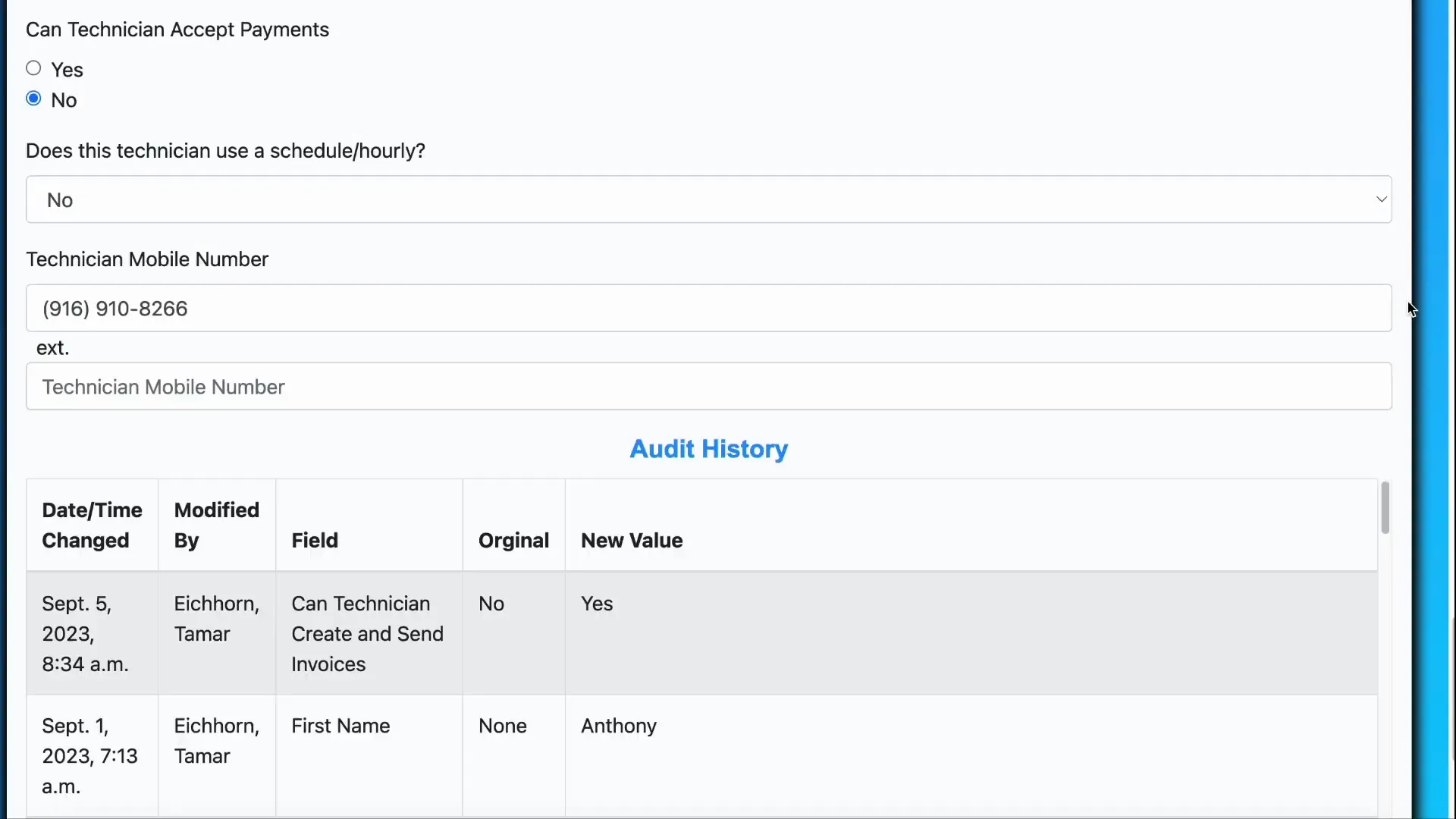This screenshot has height=819, width=1456.
Task: Click the Modified By column header
Action: click(216, 524)
